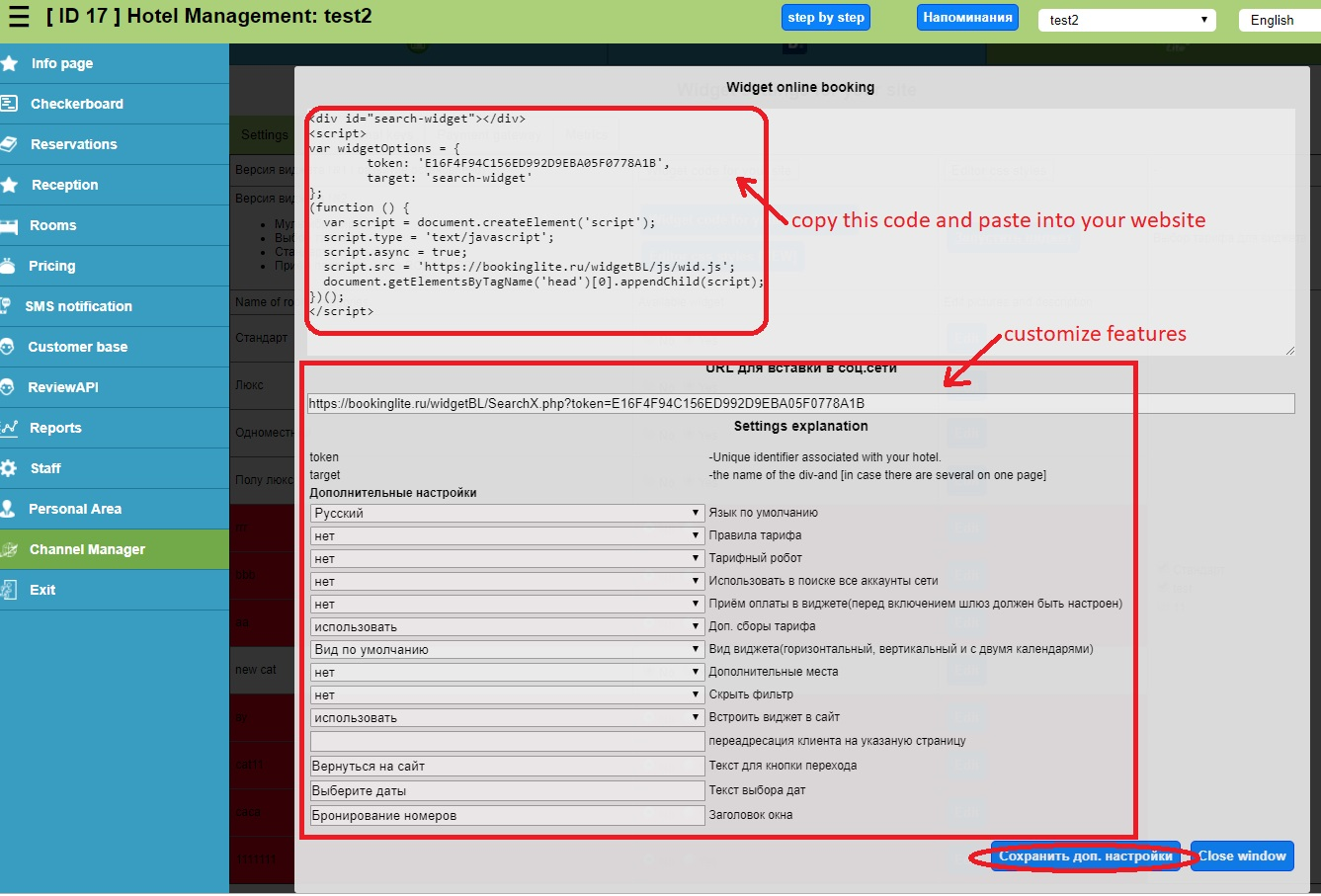This screenshot has height=896, width=1321.
Task: Click the Дополнительные настройки label
Action: pyautogui.click(x=393, y=493)
